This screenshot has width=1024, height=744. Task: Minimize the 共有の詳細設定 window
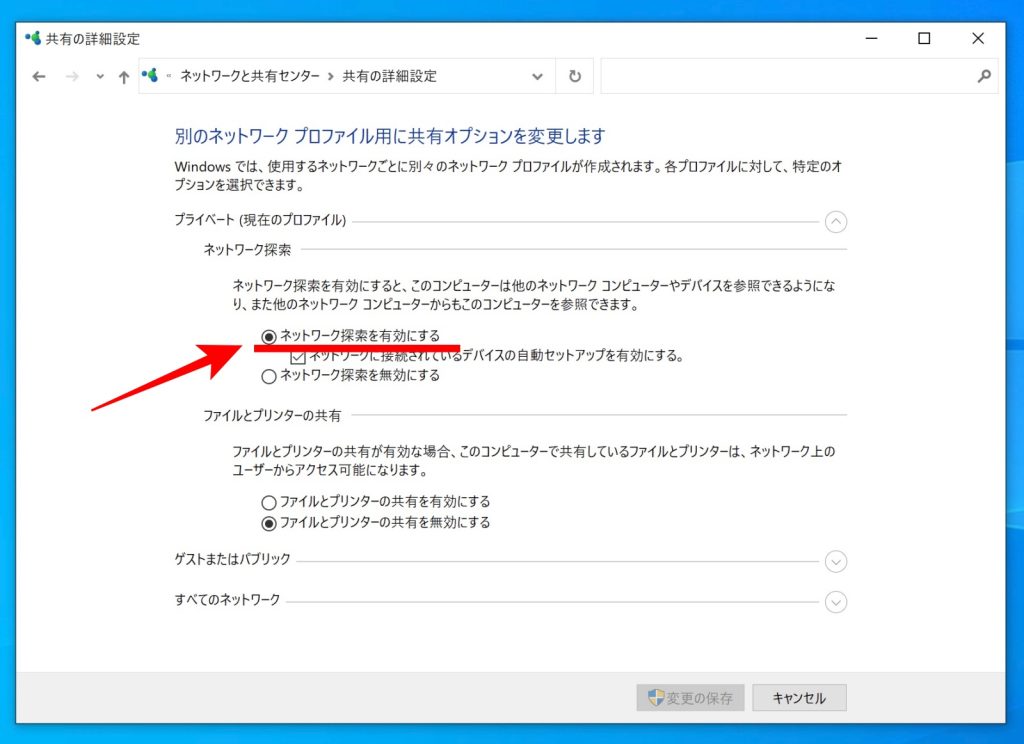871,39
